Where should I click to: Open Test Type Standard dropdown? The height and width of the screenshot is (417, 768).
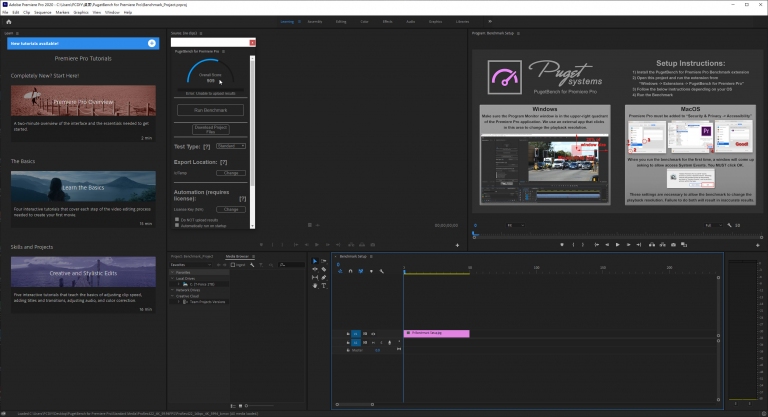231,146
